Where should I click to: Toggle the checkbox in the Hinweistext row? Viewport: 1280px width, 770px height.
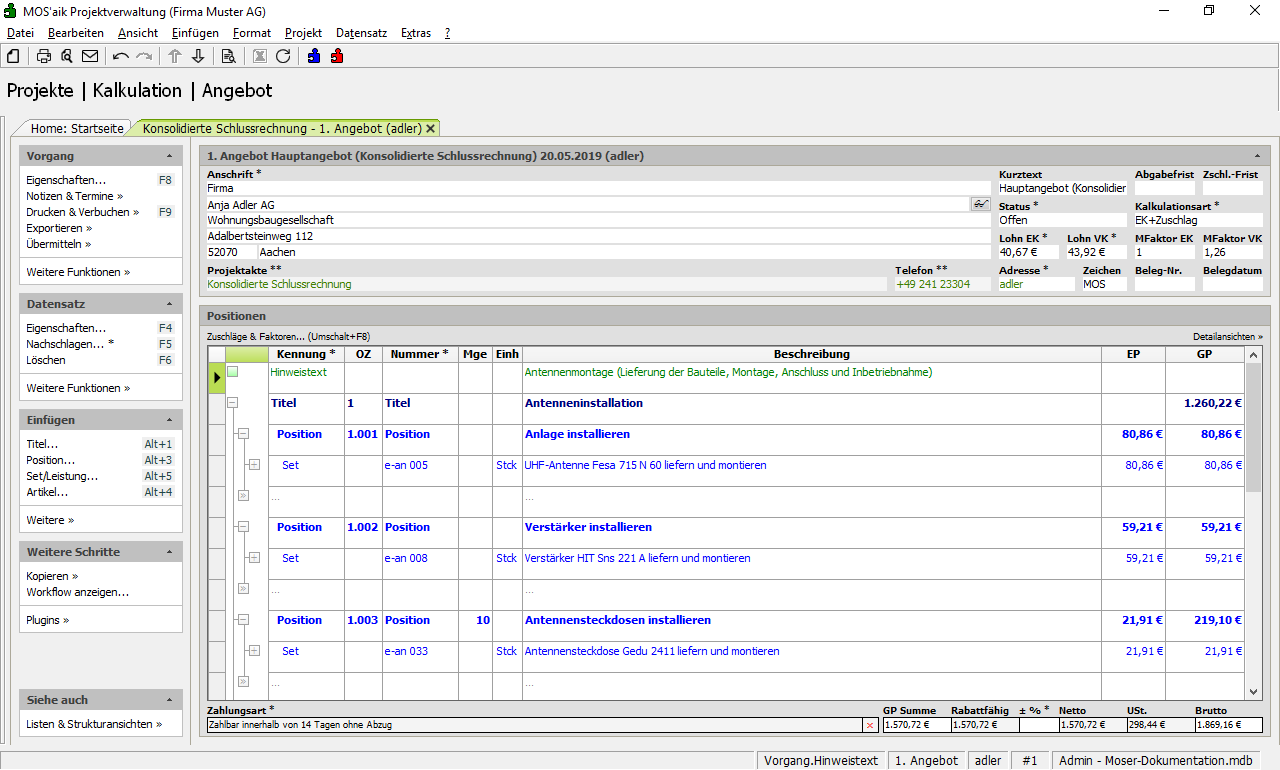pyautogui.click(x=233, y=372)
